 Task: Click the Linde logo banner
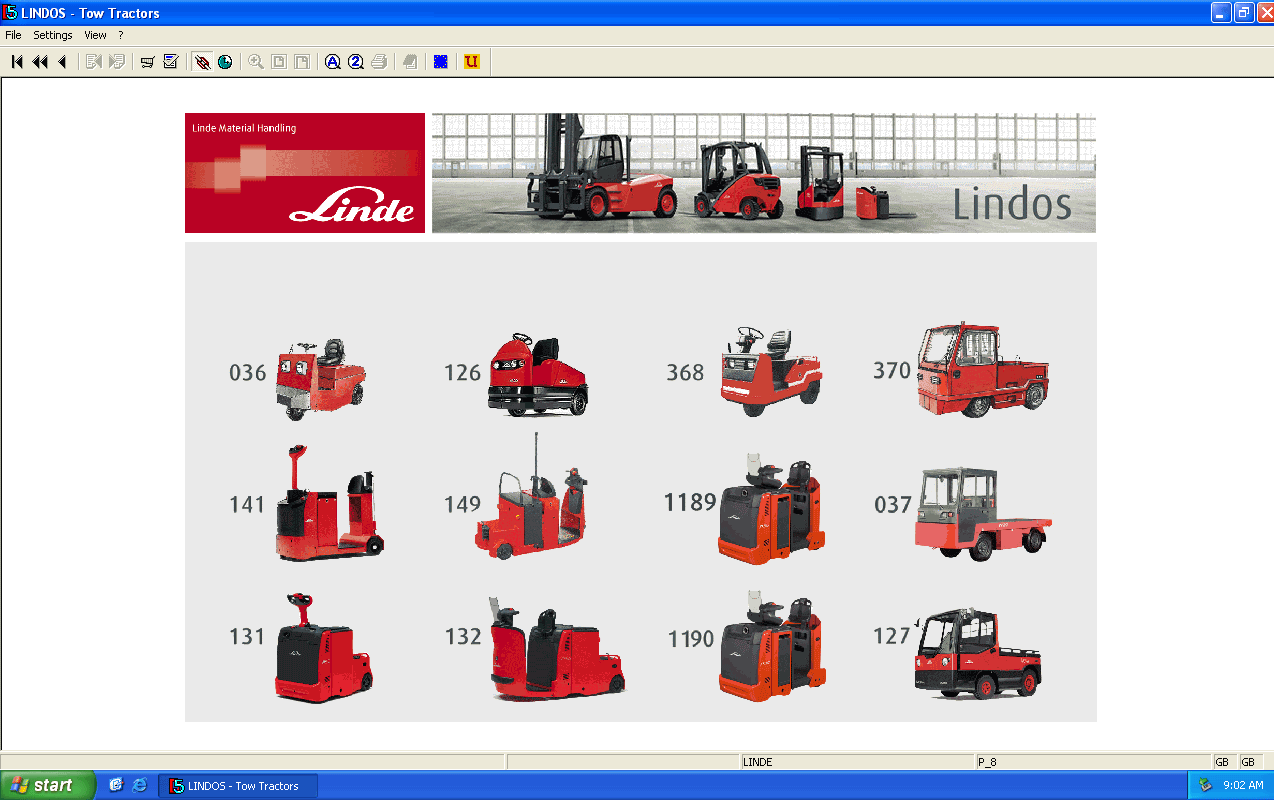304,172
